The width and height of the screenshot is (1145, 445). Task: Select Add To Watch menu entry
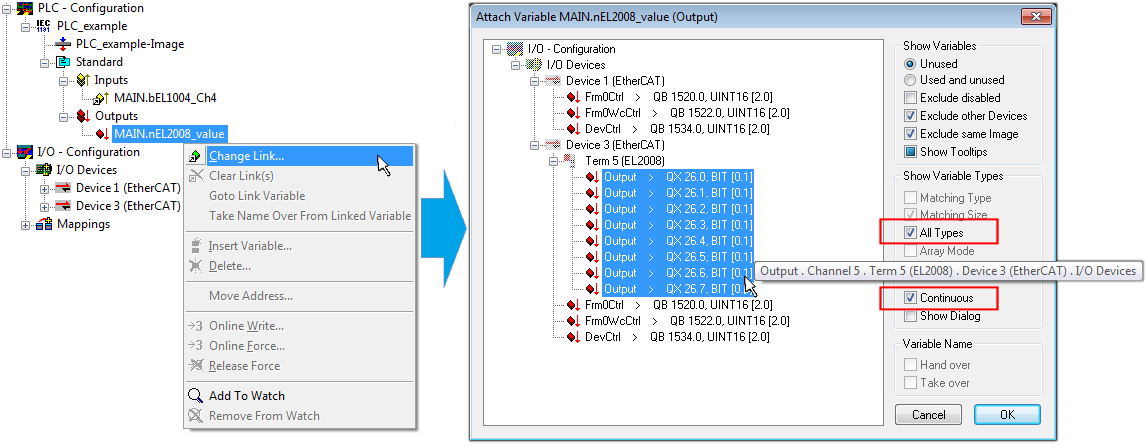pos(246,396)
